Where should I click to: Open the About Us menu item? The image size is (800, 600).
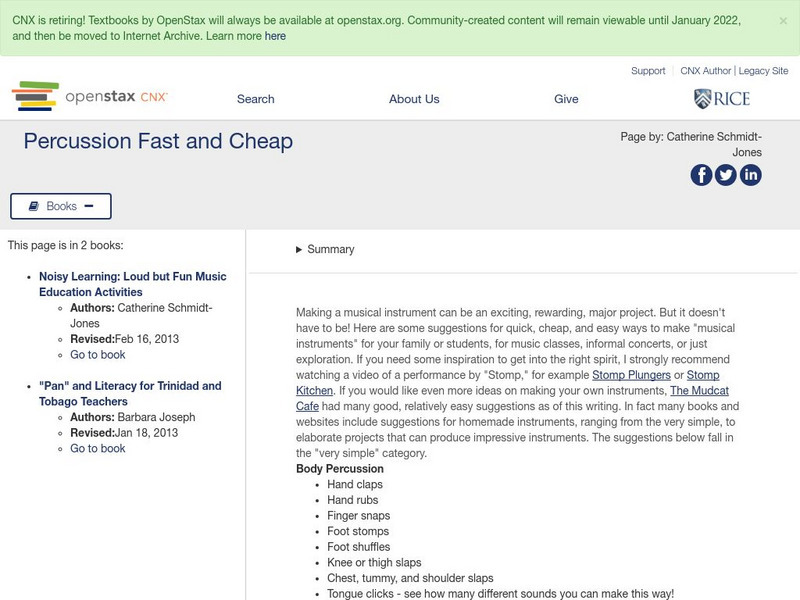414,99
